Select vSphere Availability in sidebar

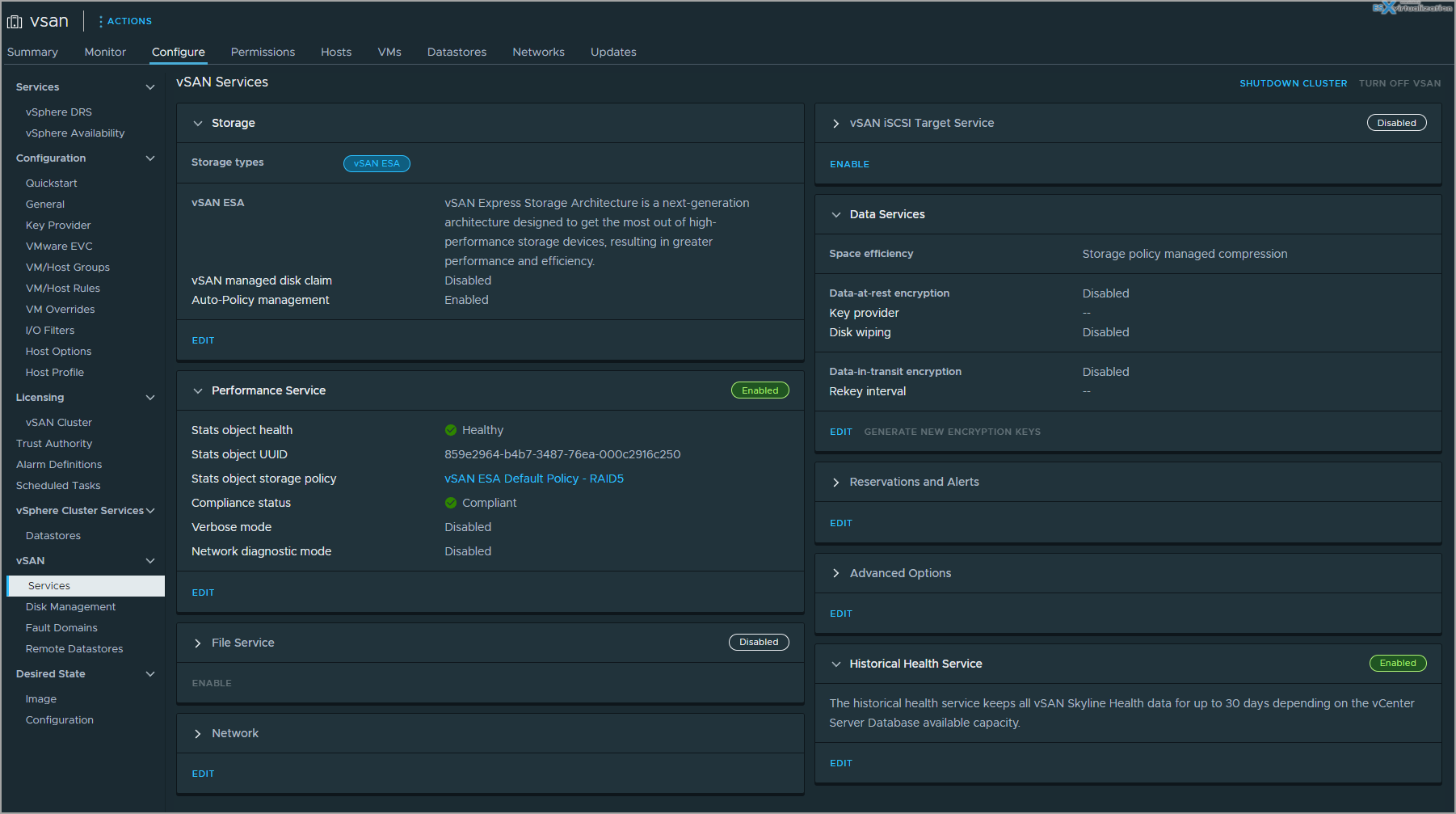coord(75,133)
